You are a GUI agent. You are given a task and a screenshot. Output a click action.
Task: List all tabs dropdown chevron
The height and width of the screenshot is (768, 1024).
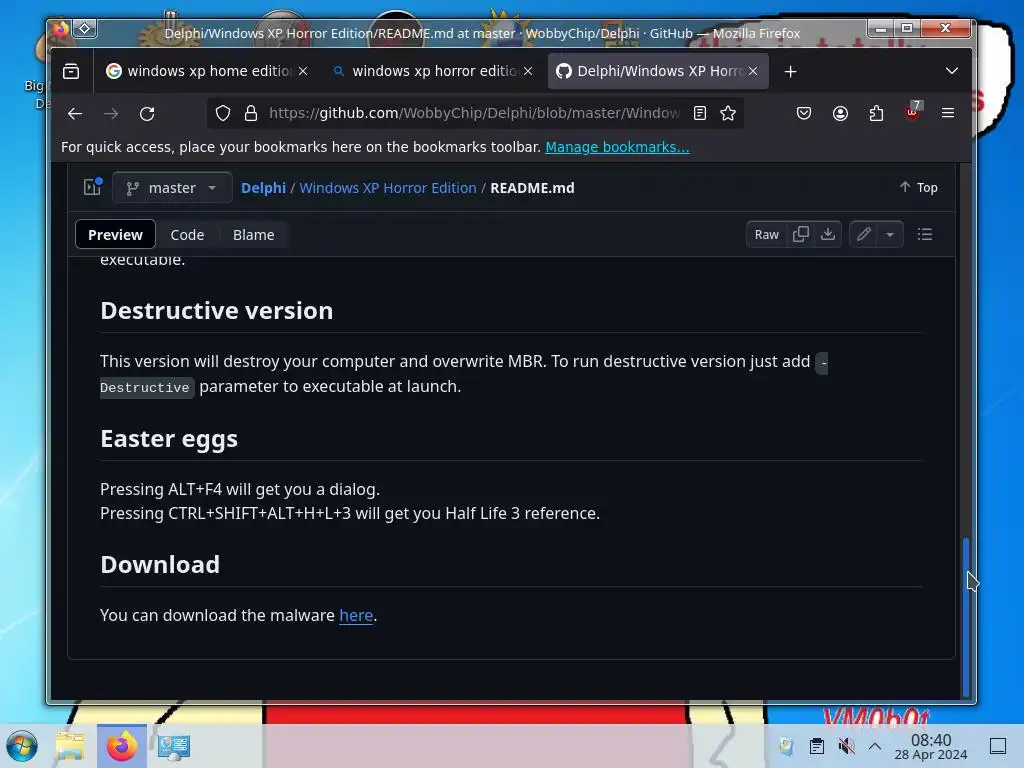click(952, 71)
